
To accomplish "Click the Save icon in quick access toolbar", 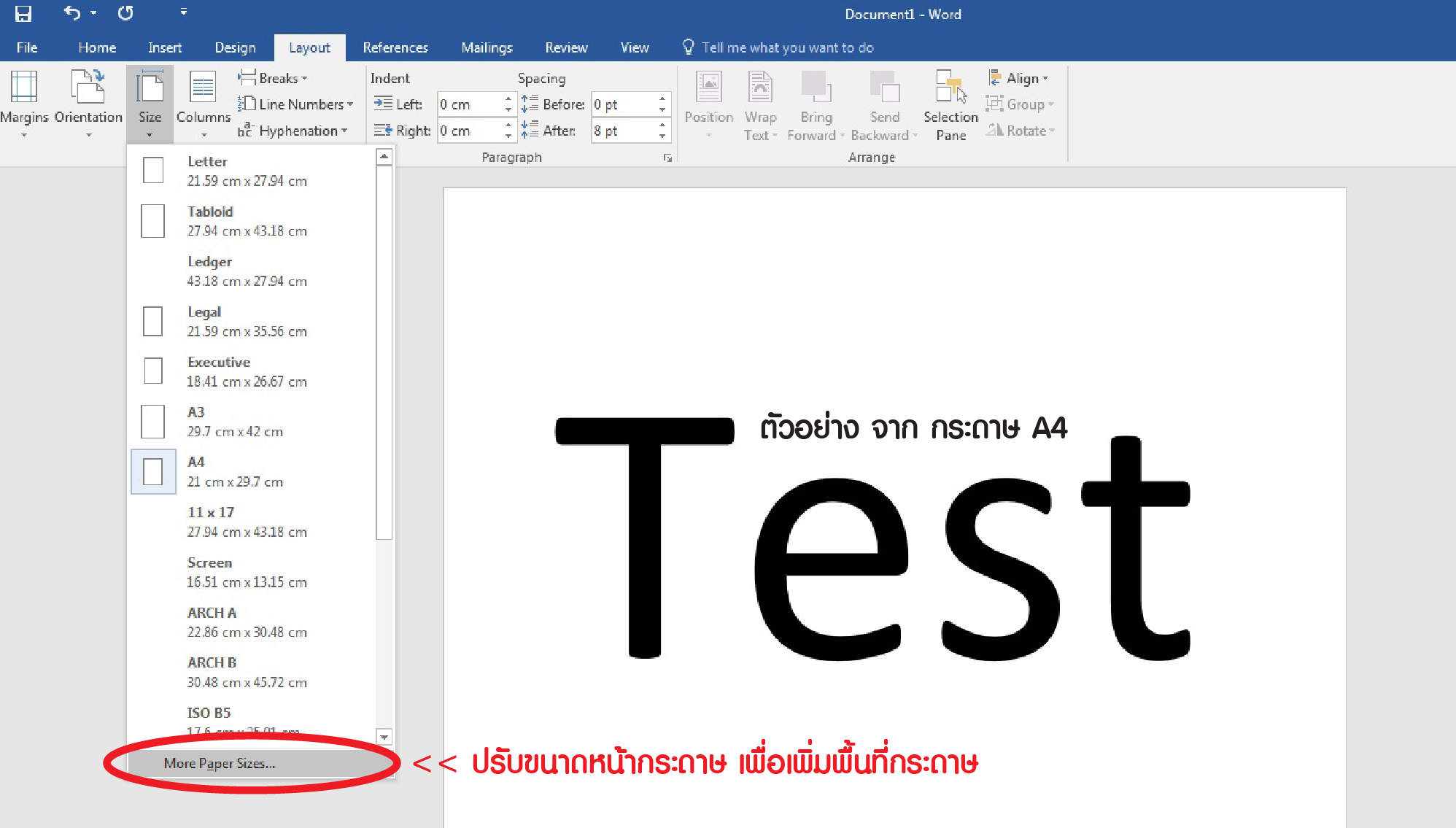I will click(23, 13).
